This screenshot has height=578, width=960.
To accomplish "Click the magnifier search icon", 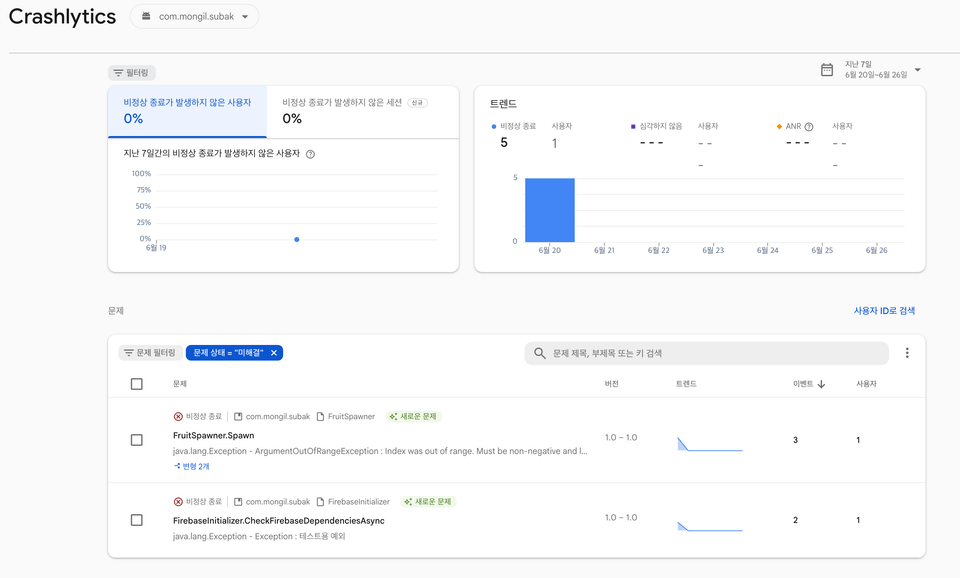I will [x=539, y=353].
